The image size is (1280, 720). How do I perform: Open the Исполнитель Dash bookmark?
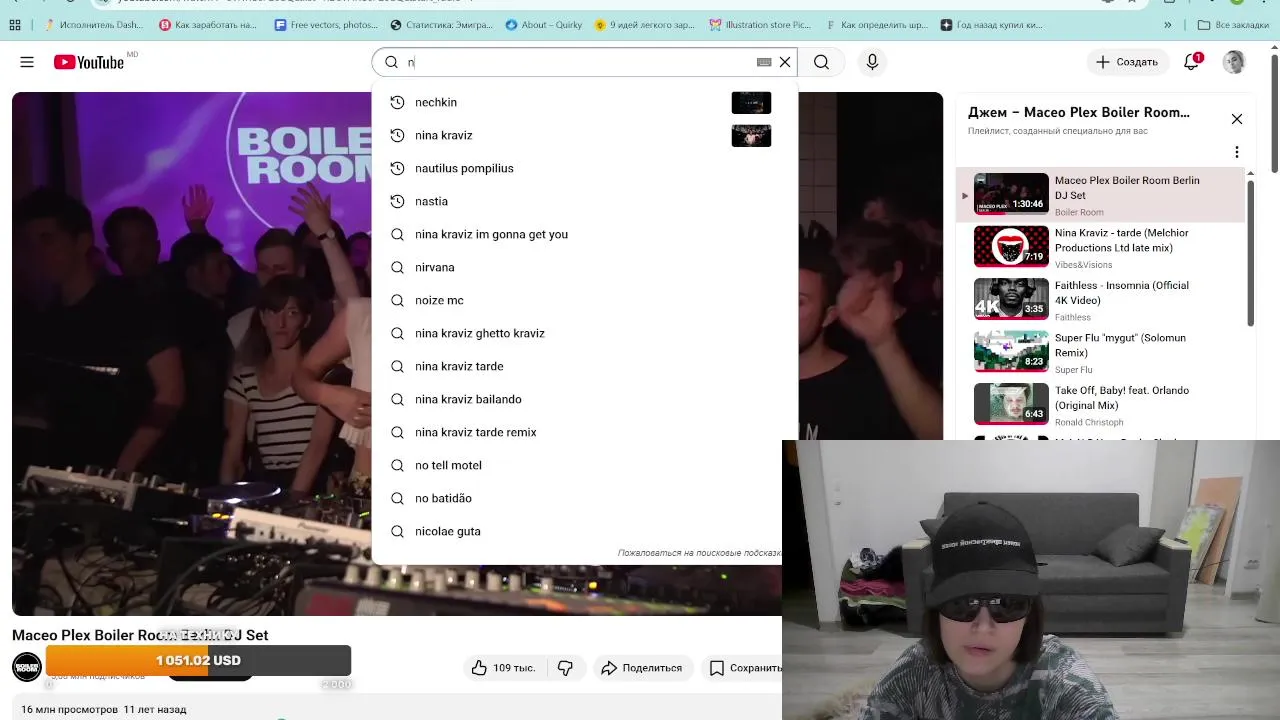coord(93,25)
